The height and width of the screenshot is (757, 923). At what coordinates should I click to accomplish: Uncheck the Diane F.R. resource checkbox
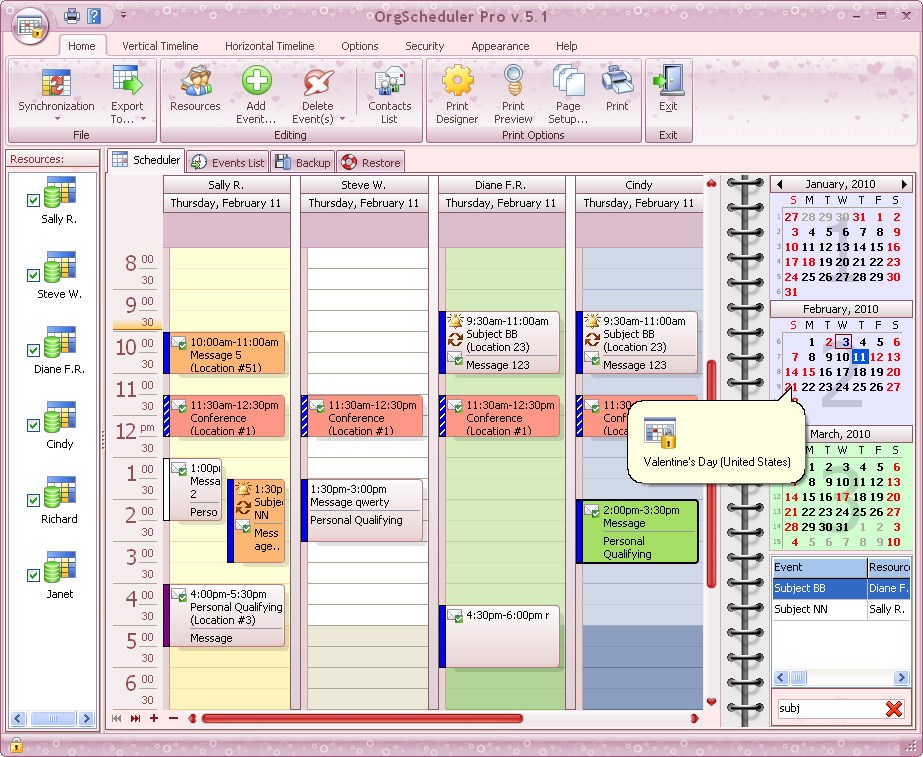[x=33, y=350]
